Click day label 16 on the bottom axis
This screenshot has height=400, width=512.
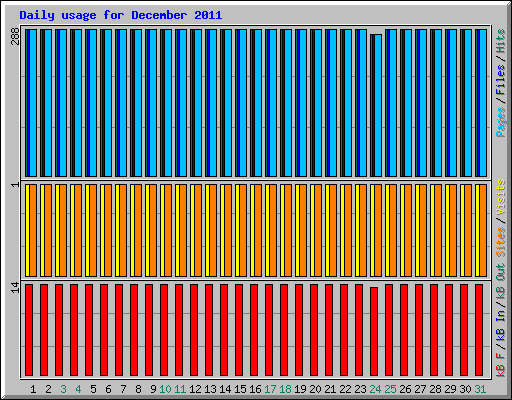[x=255, y=389]
